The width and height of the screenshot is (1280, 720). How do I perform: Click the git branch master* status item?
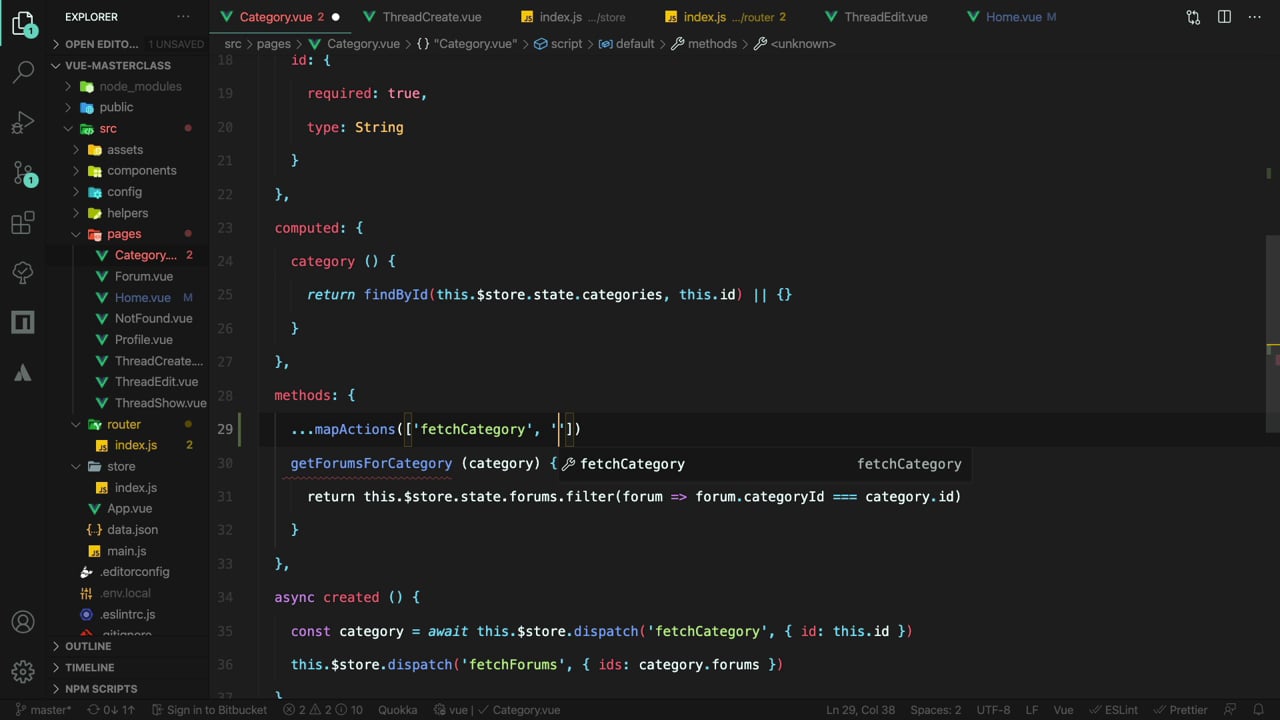point(42,710)
